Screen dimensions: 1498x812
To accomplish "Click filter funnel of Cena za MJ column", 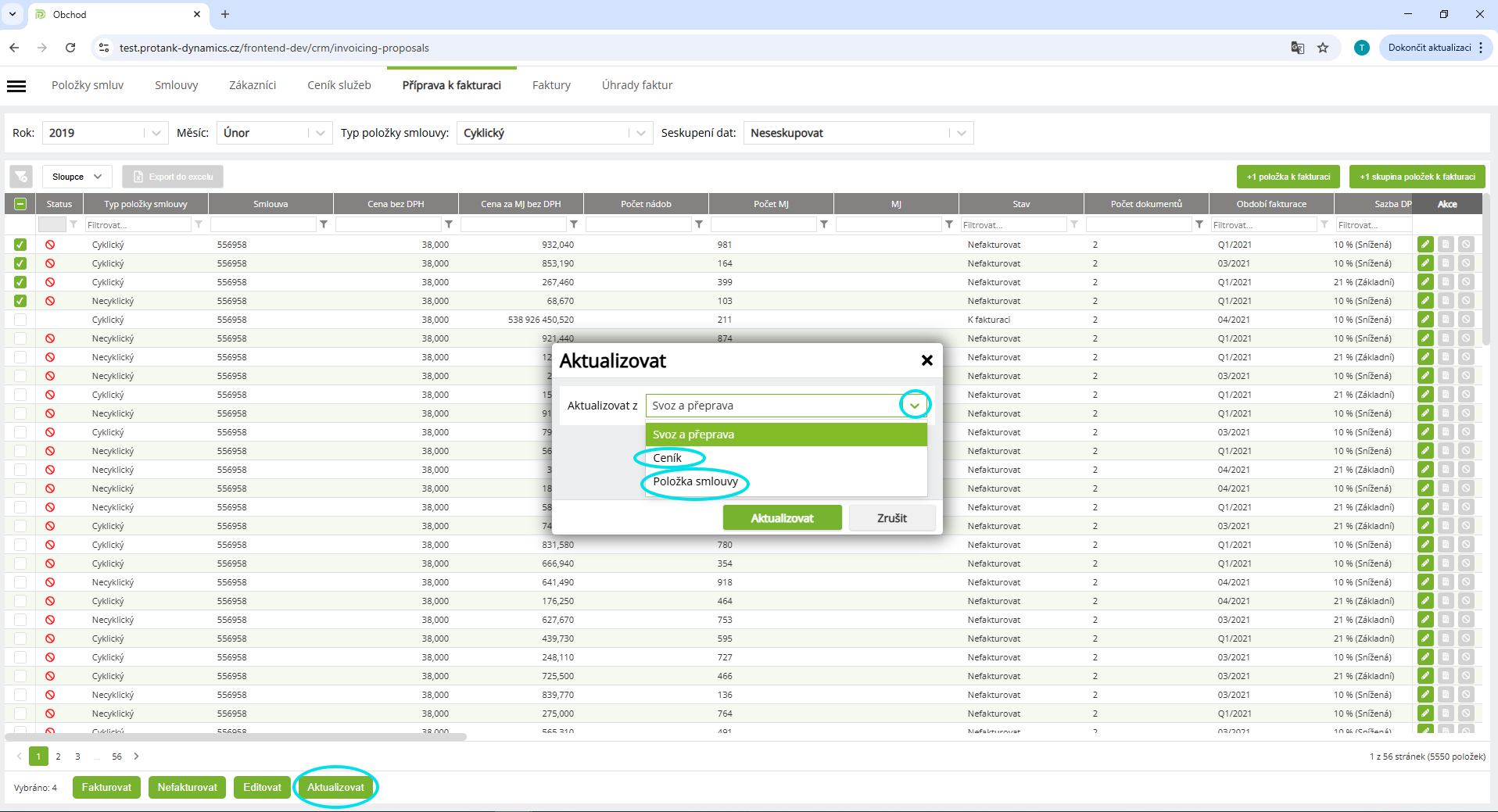I will coord(574,224).
